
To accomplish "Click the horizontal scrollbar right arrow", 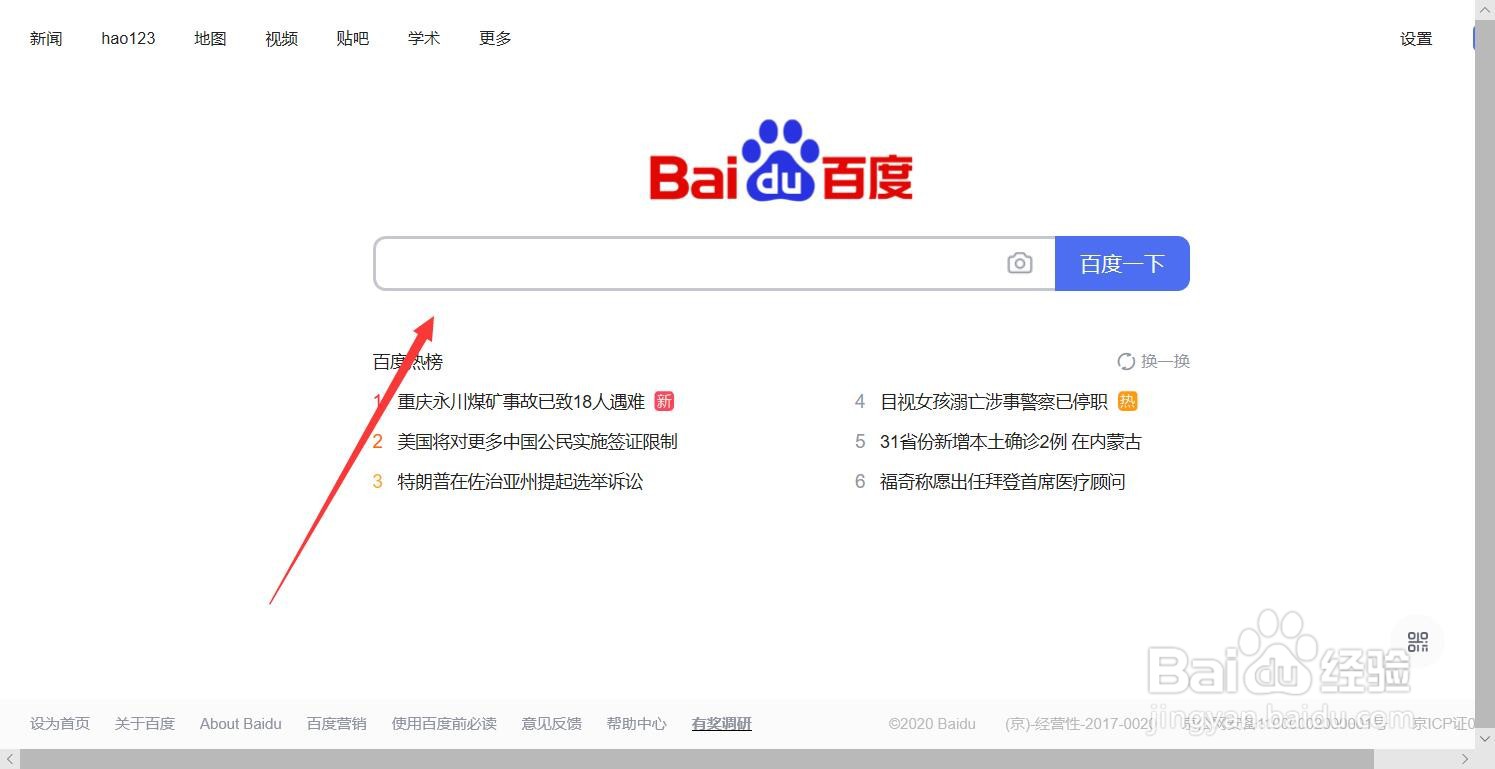I will pyautogui.click(x=1465, y=760).
